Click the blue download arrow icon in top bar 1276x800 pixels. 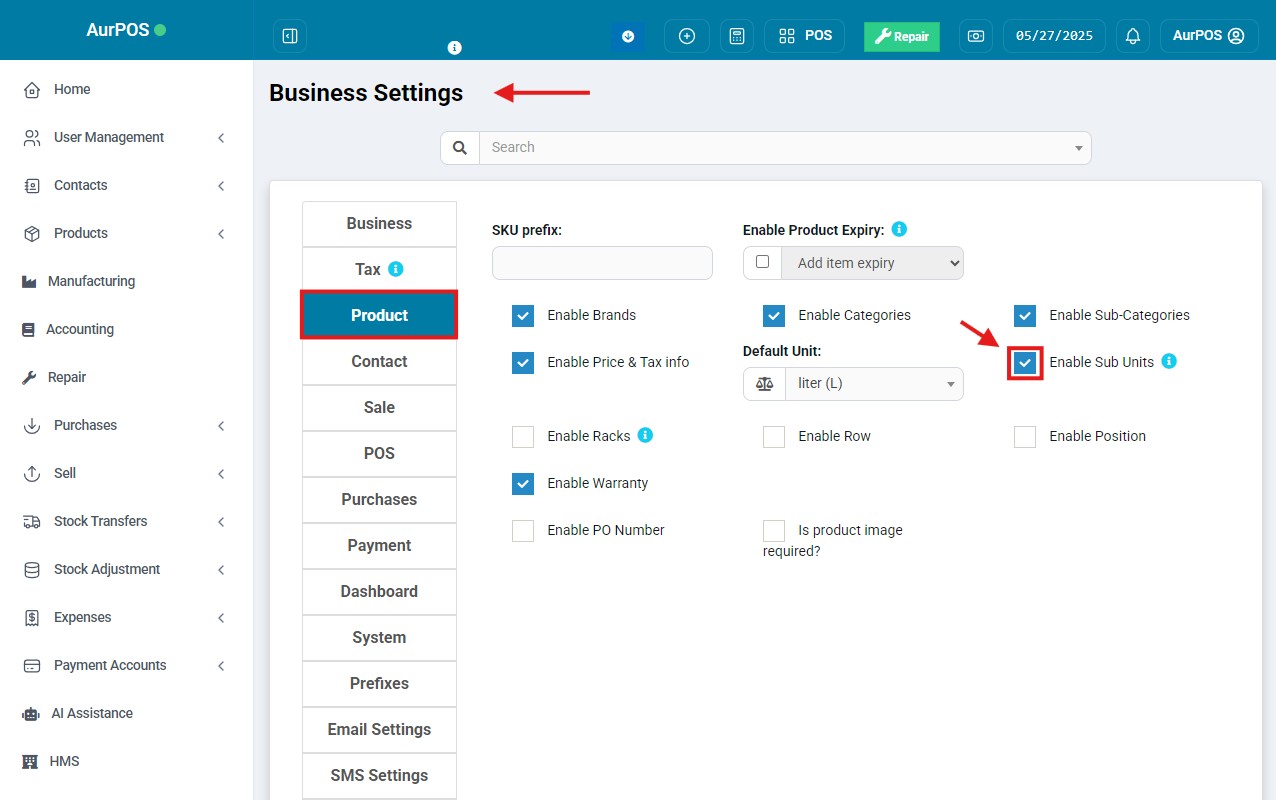628,36
